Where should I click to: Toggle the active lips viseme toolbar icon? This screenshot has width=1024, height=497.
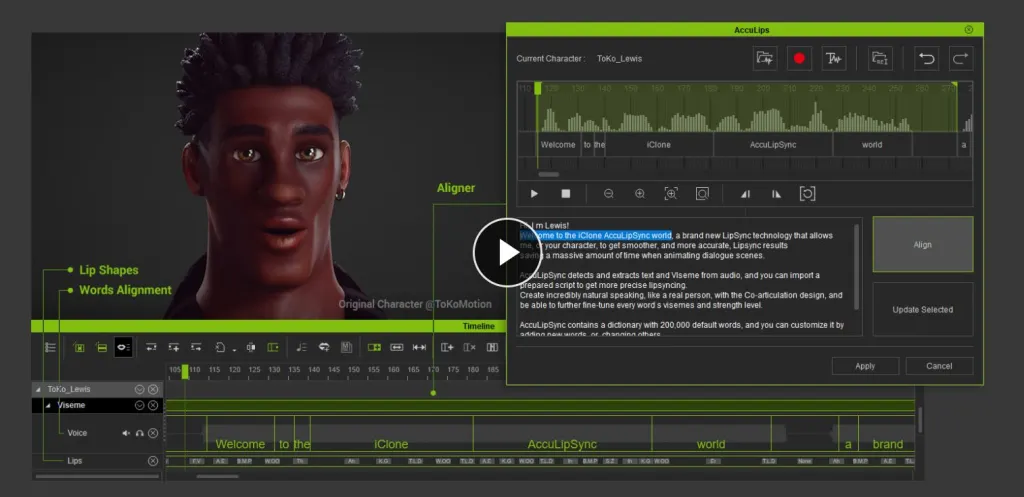pos(123,347)
